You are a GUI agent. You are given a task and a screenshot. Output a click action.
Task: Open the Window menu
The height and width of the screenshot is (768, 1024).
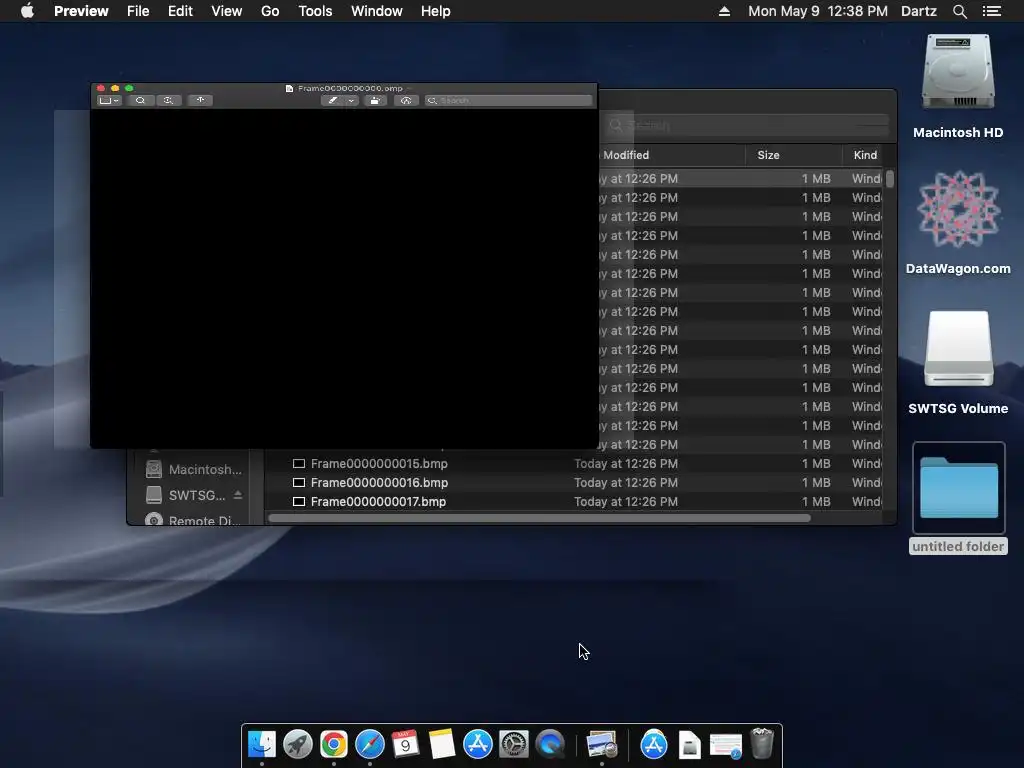(x=377, y=11)
